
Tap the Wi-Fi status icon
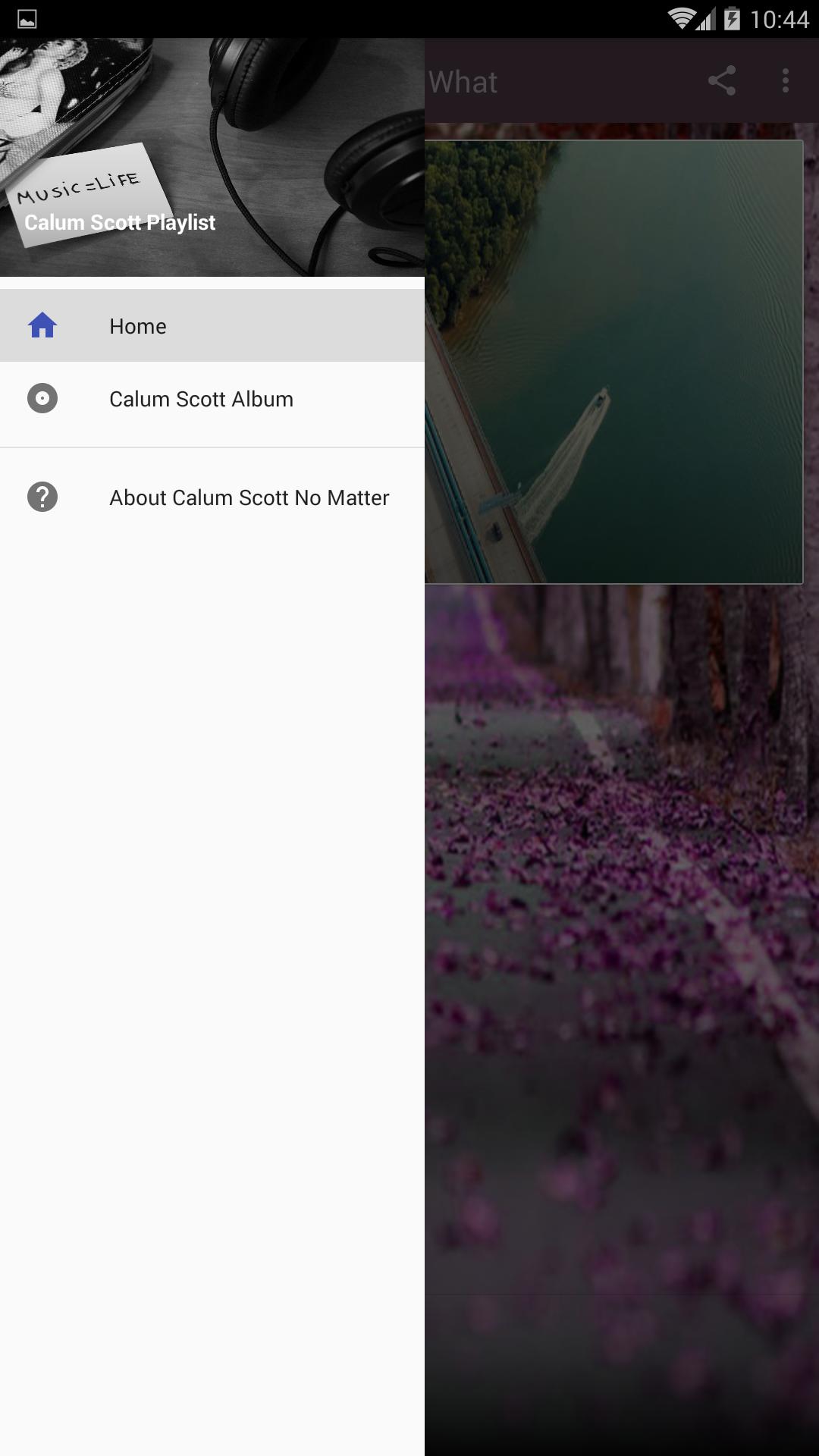coord(682,18)
